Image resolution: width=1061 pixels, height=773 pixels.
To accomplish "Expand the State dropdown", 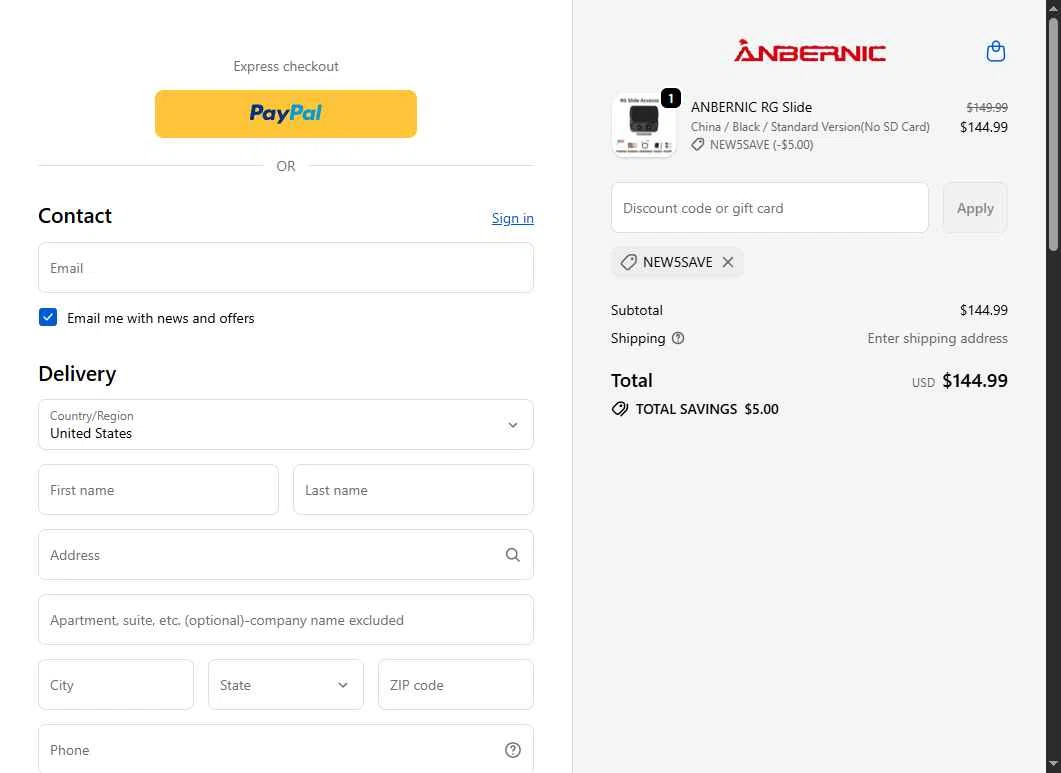I will point(286,685).
